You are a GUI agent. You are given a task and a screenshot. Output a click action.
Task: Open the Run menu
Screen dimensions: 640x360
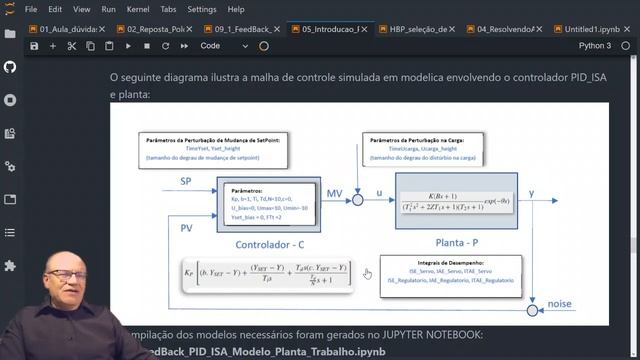pyautogui.click(x=109, y=9)
